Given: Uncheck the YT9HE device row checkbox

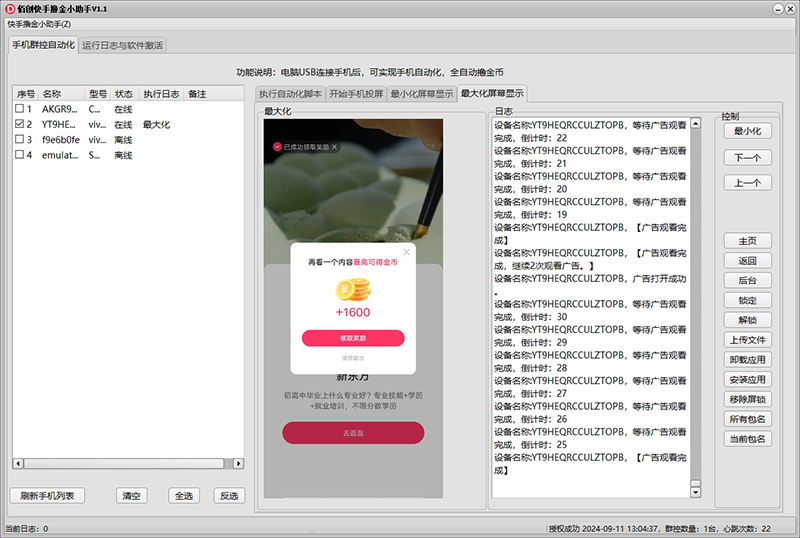Looking at the screenshot, I should pos(19,124).
